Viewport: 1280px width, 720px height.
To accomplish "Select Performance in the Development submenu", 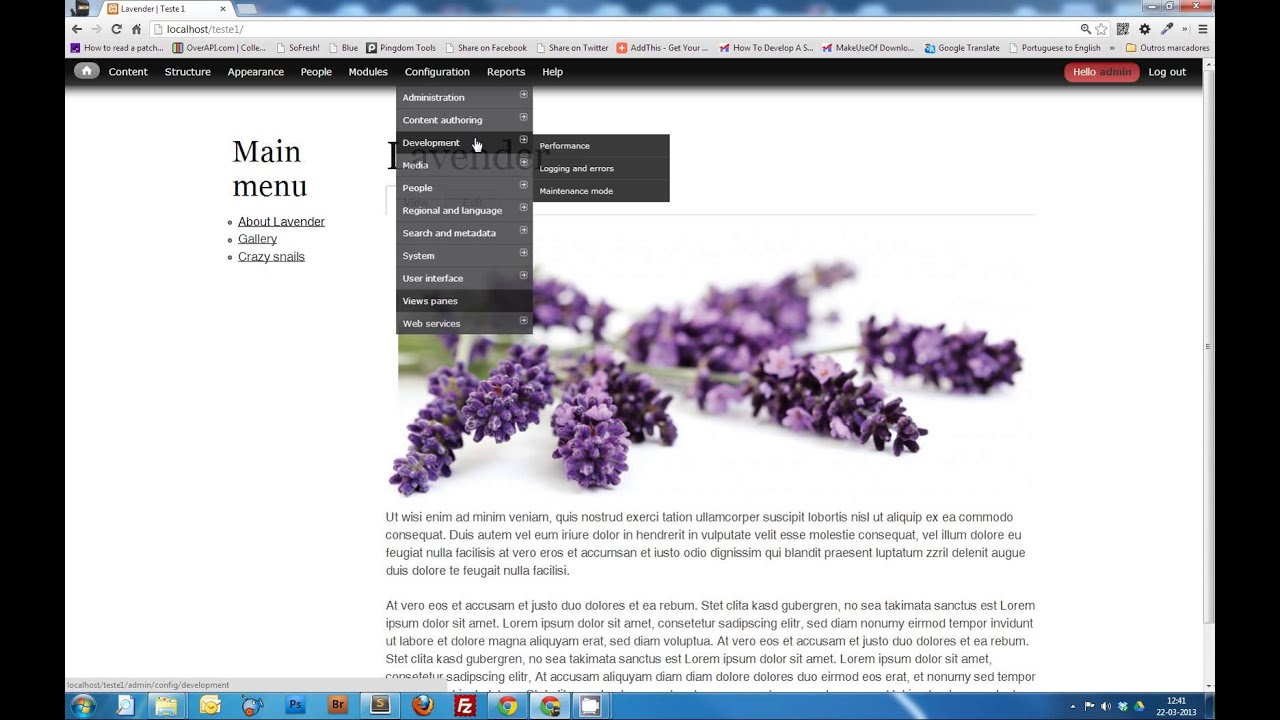I will tap(601, 146).
